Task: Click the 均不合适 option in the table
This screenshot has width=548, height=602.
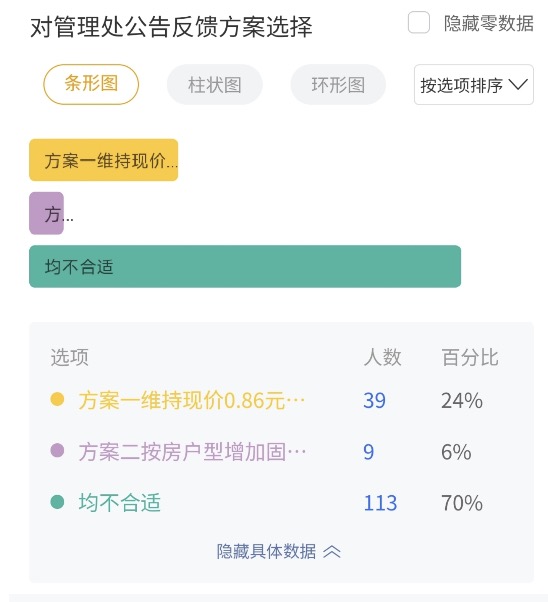Action: [x=119, y=503]
